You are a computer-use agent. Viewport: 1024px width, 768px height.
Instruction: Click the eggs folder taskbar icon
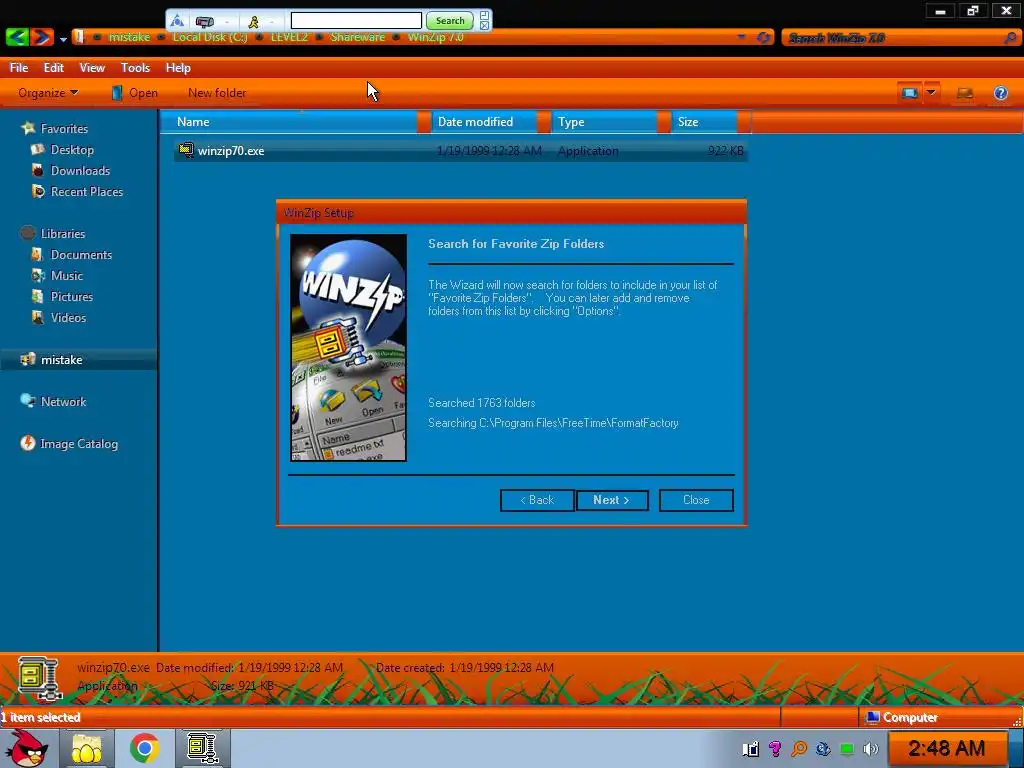[x=86, y=748]
